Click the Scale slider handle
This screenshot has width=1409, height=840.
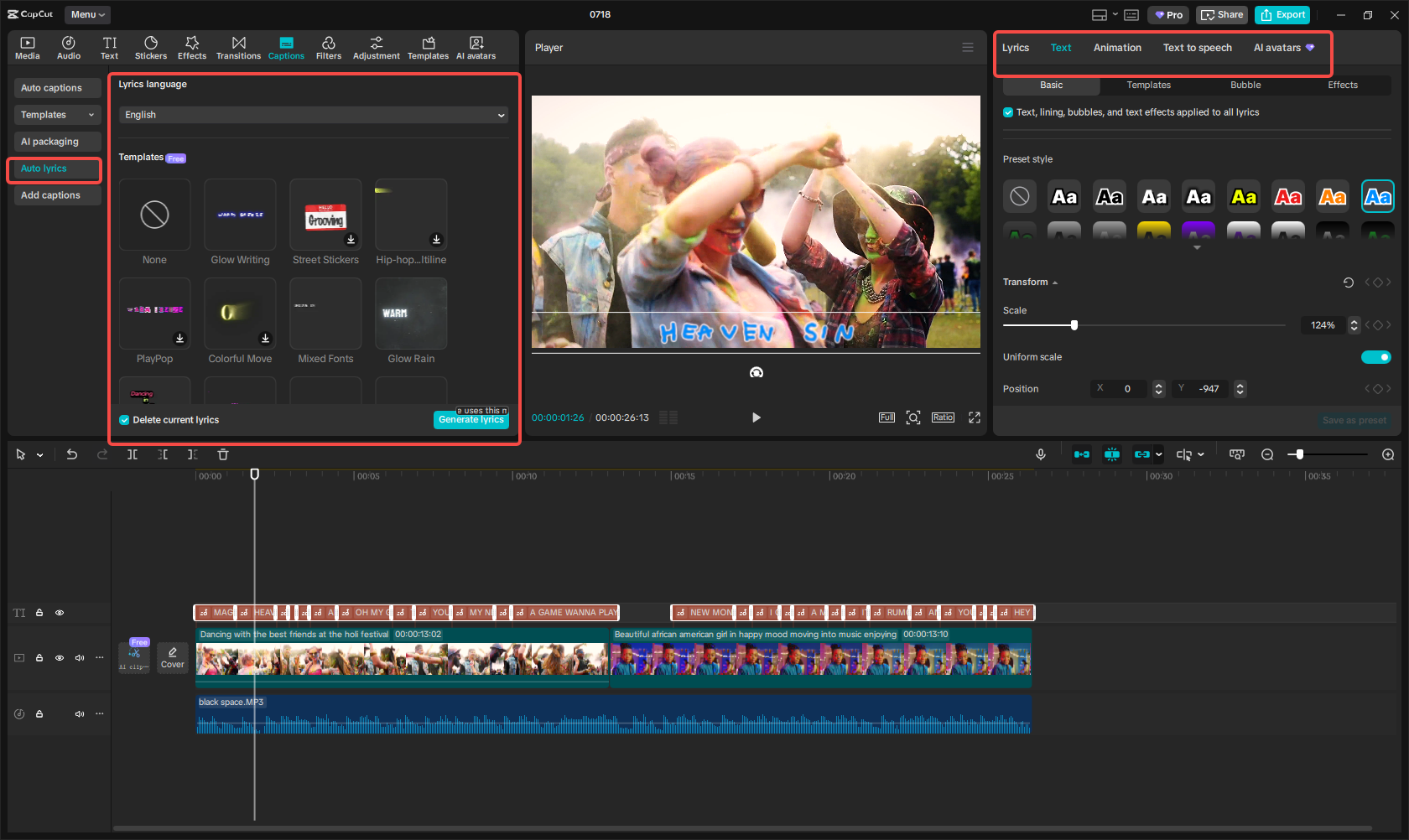1074,325
